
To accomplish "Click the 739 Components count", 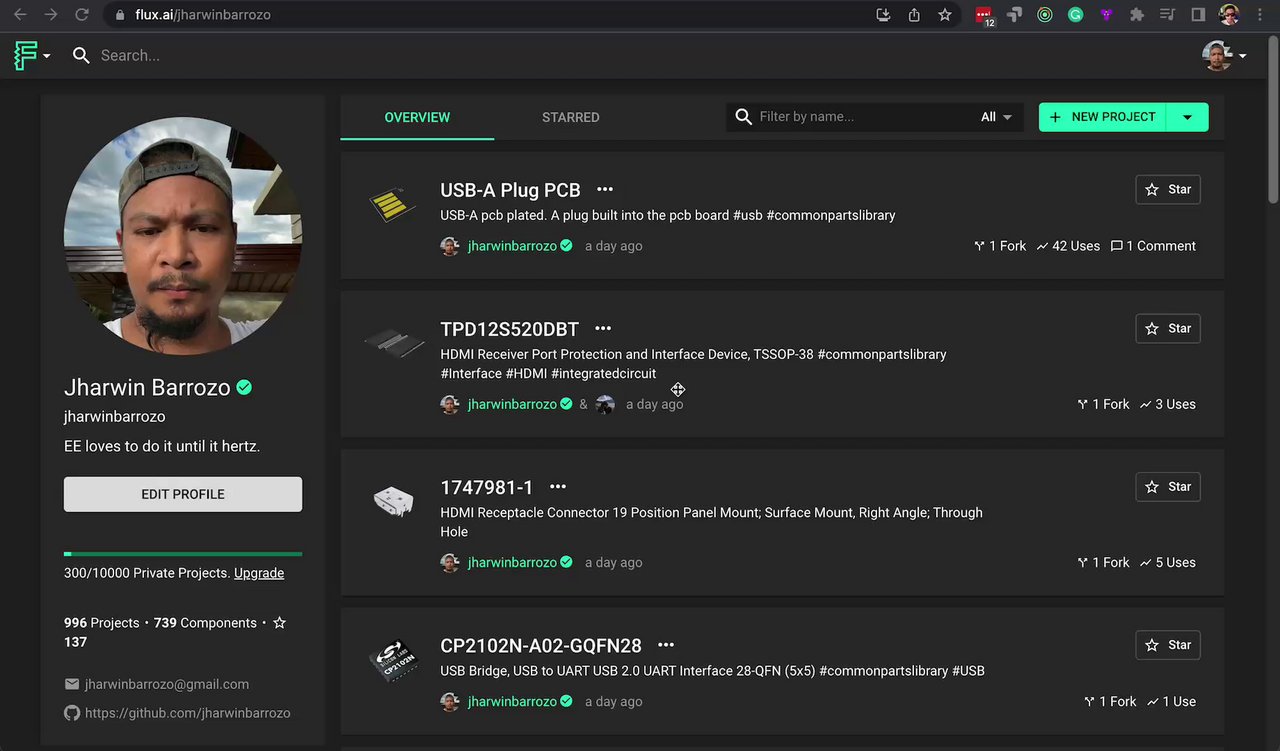I will pos(205,623).
